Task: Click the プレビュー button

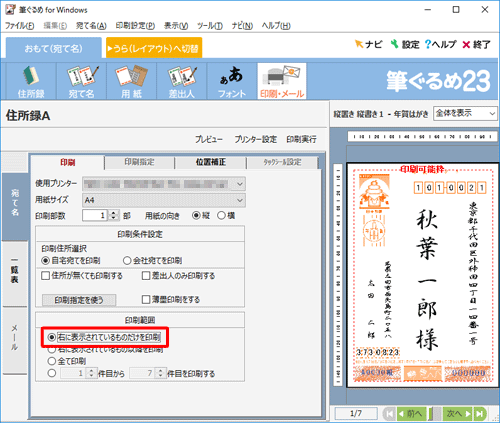Action: coord(209,139)
